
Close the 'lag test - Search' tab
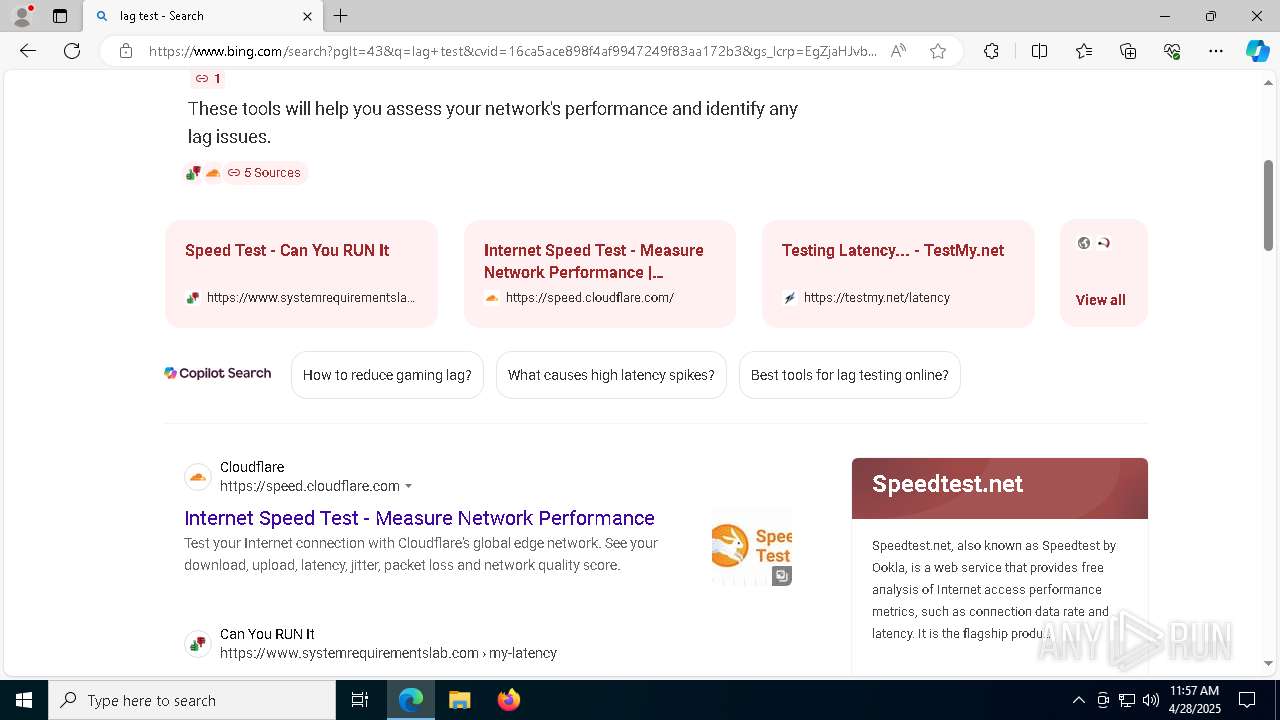[x=307, y=16]
